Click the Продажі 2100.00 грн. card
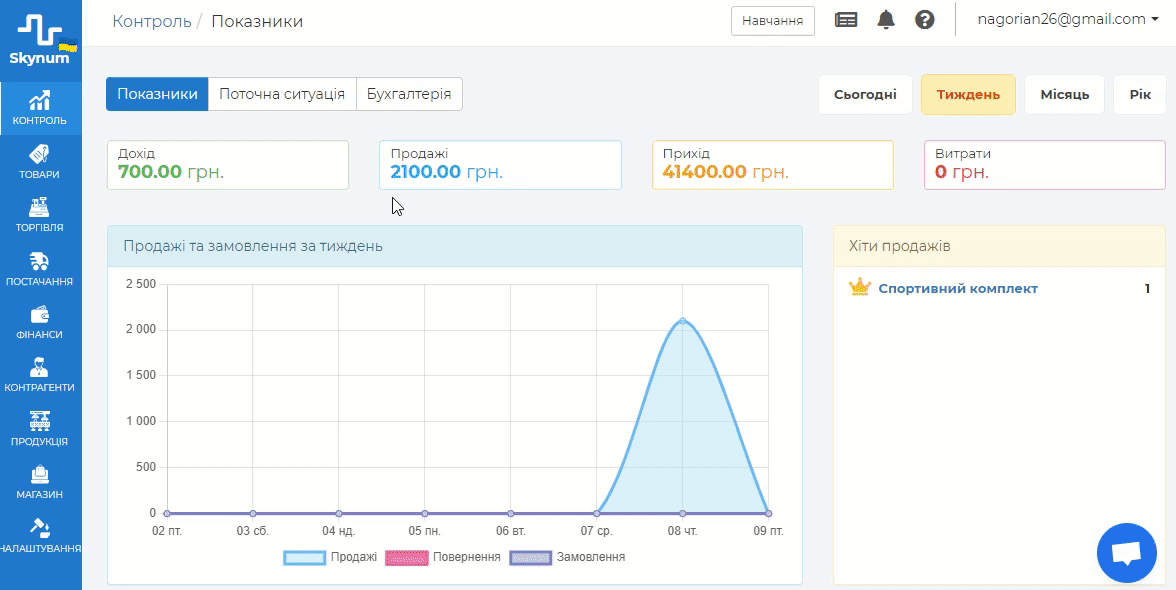Image resolution: width=1176 pixels, height=590 pixels. point(500,165)
